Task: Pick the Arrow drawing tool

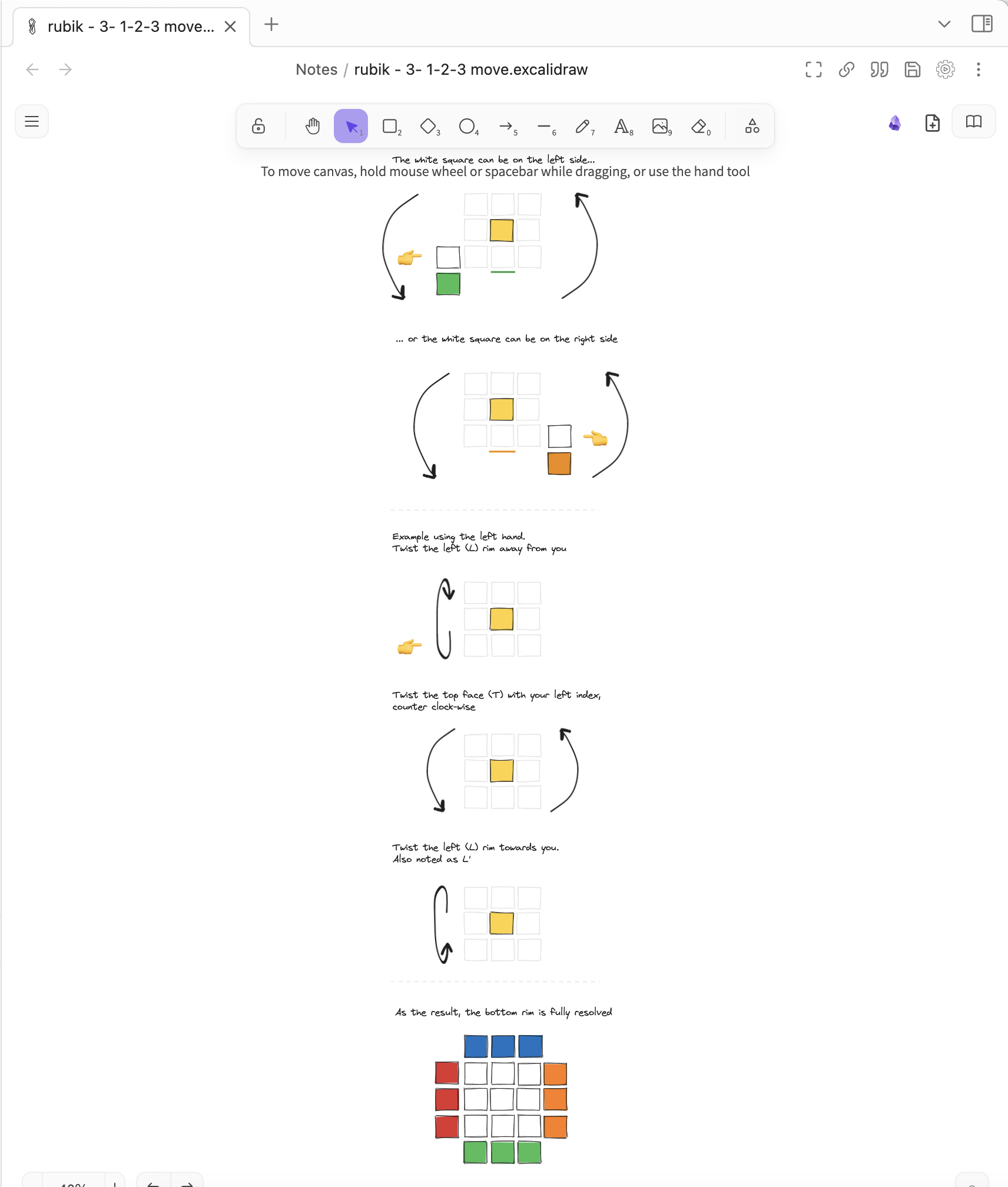Action: (506, 125)
